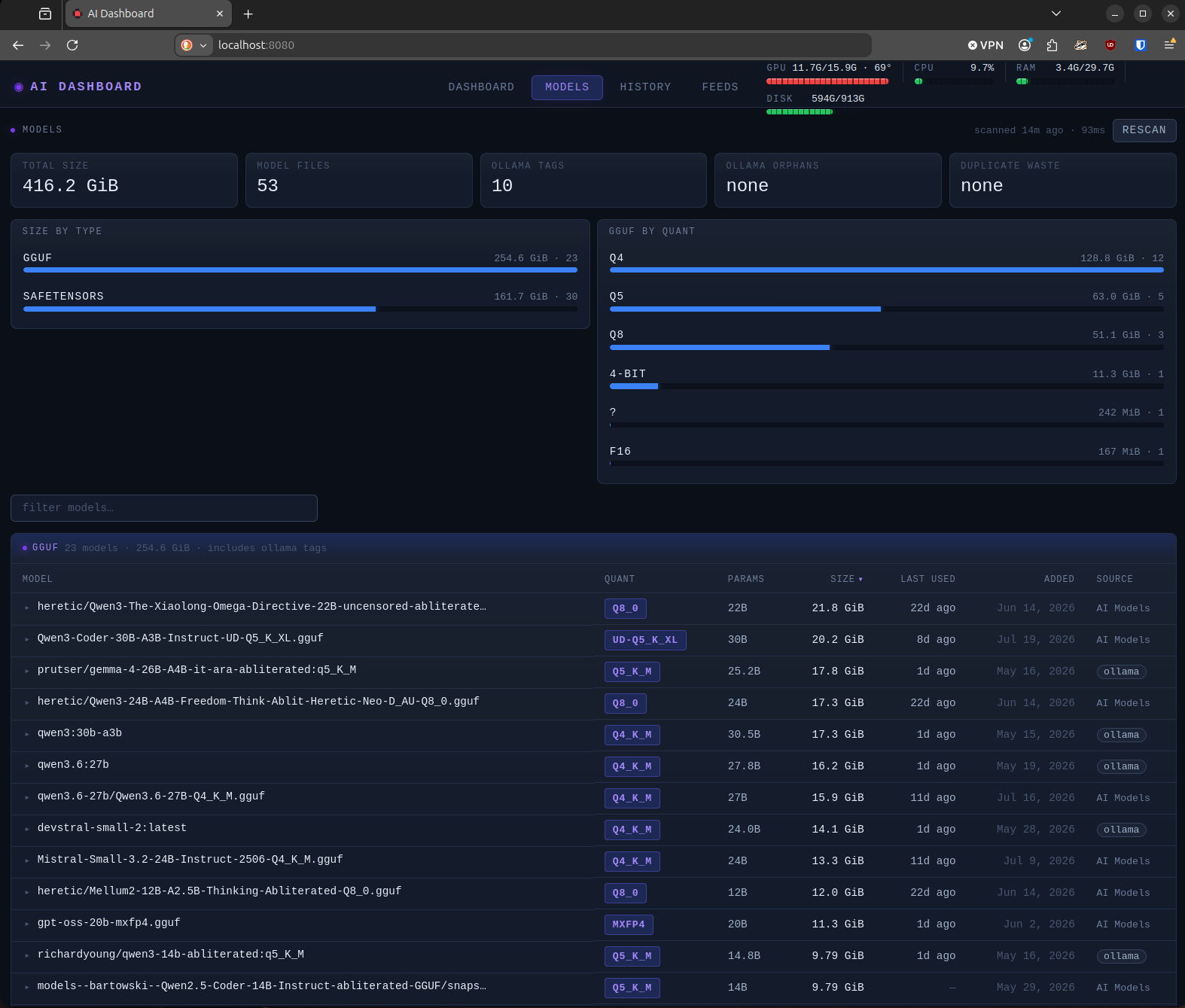Click the F16 quant row label
The image size is (1185, 1008).
click(620, 452)
